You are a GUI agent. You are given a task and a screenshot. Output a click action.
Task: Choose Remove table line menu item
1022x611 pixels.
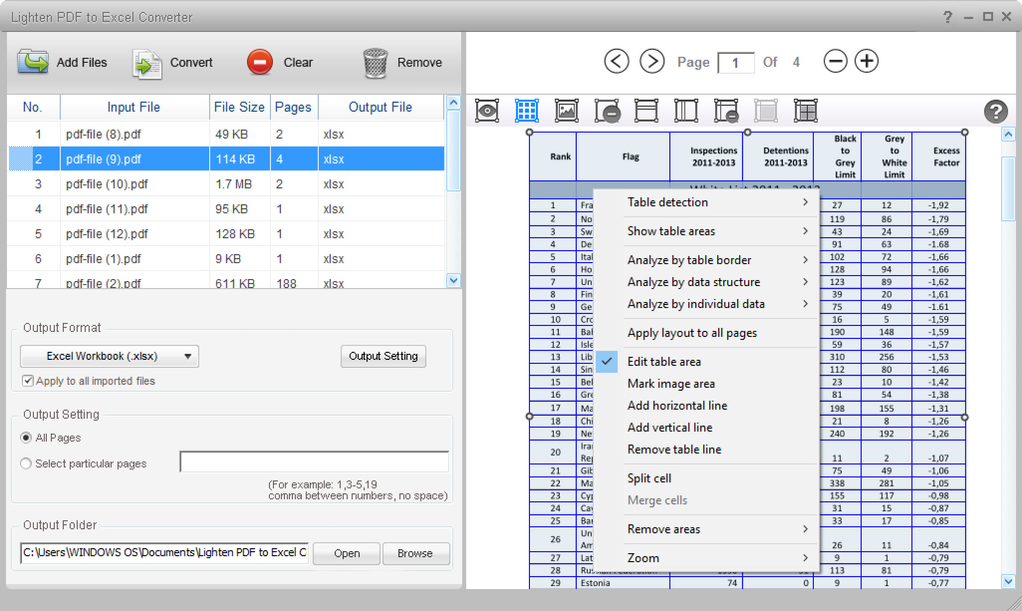pyautogui.click(x=707, y=449)
